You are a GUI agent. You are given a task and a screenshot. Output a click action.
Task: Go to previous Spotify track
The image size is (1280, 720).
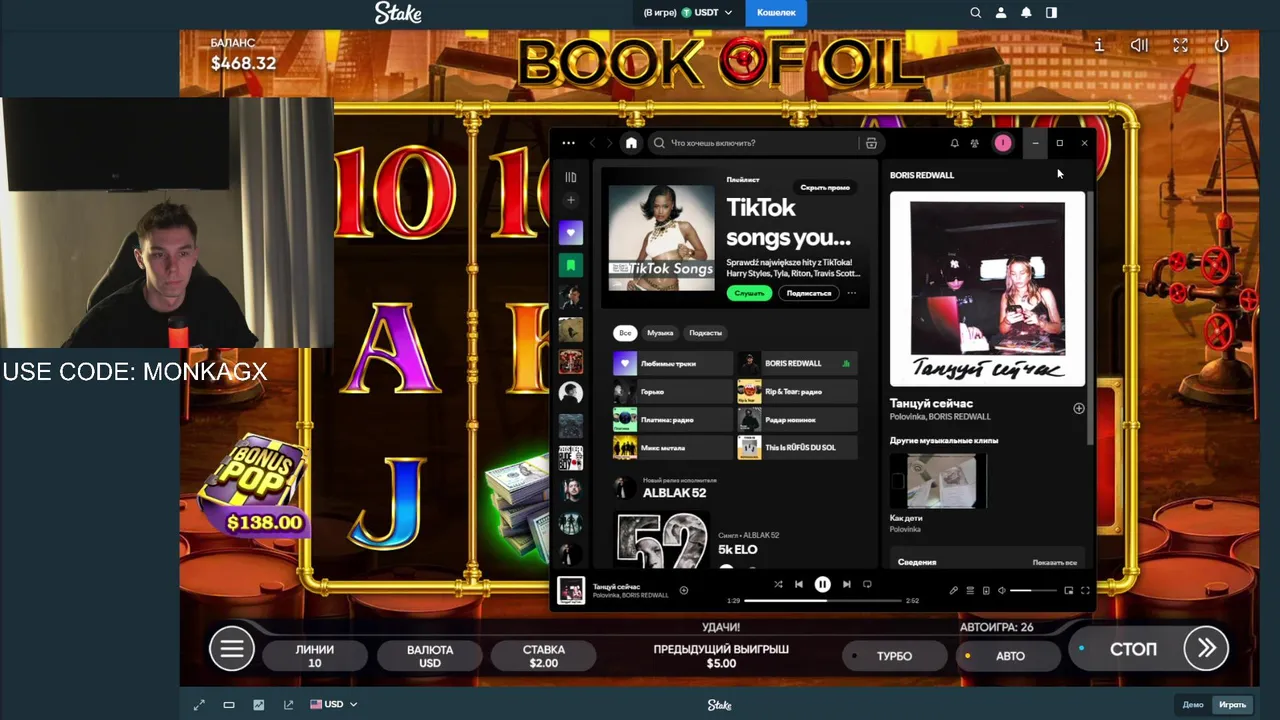[x=798, y=584]
